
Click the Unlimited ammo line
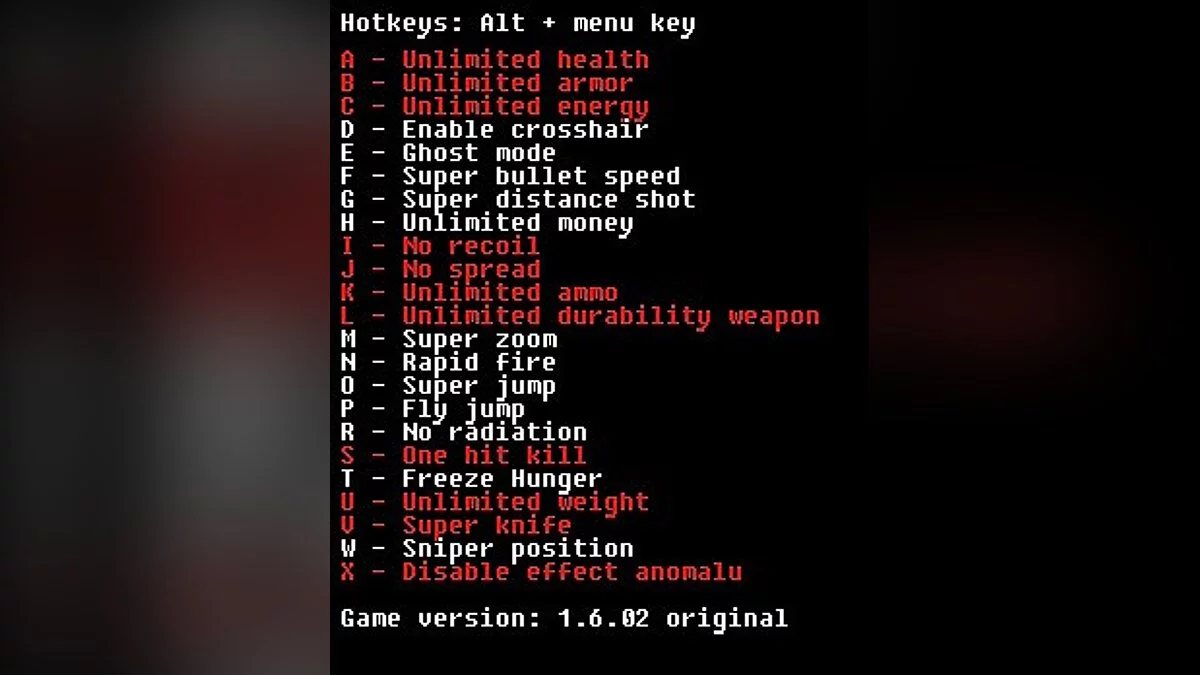point(479,293)
